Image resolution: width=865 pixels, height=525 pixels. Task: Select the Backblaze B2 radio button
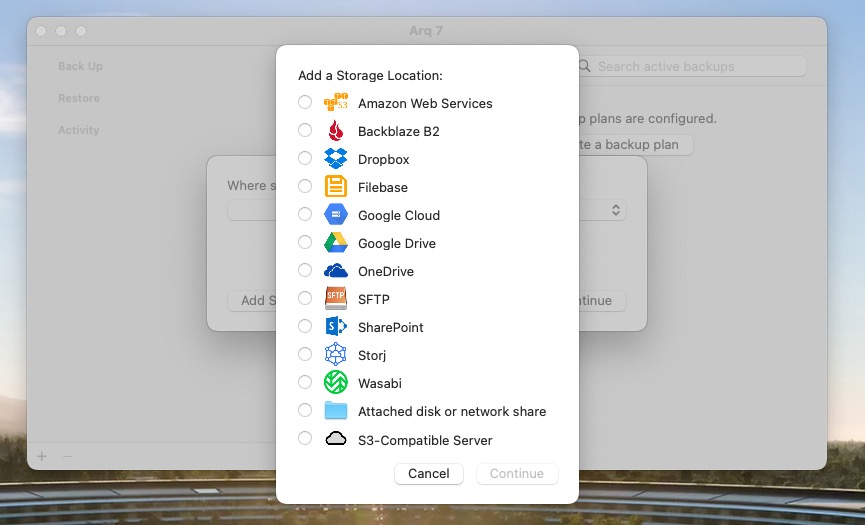tap(305, 130)
